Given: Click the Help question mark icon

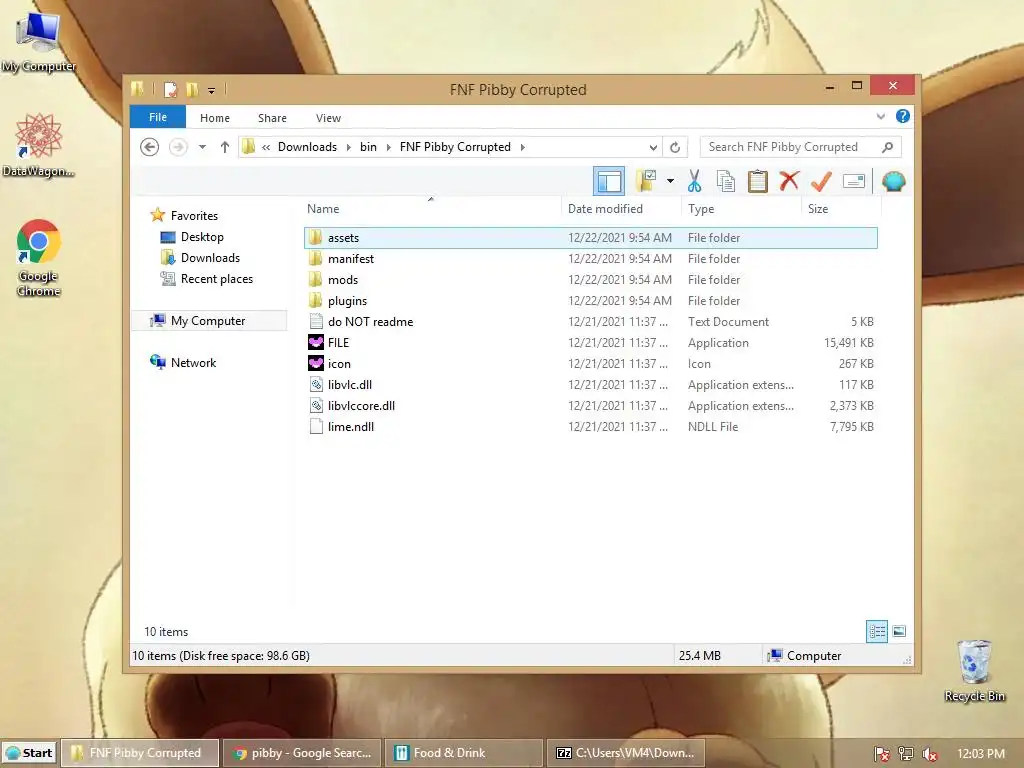Looking at the screenshot, I should pos(903,116).
